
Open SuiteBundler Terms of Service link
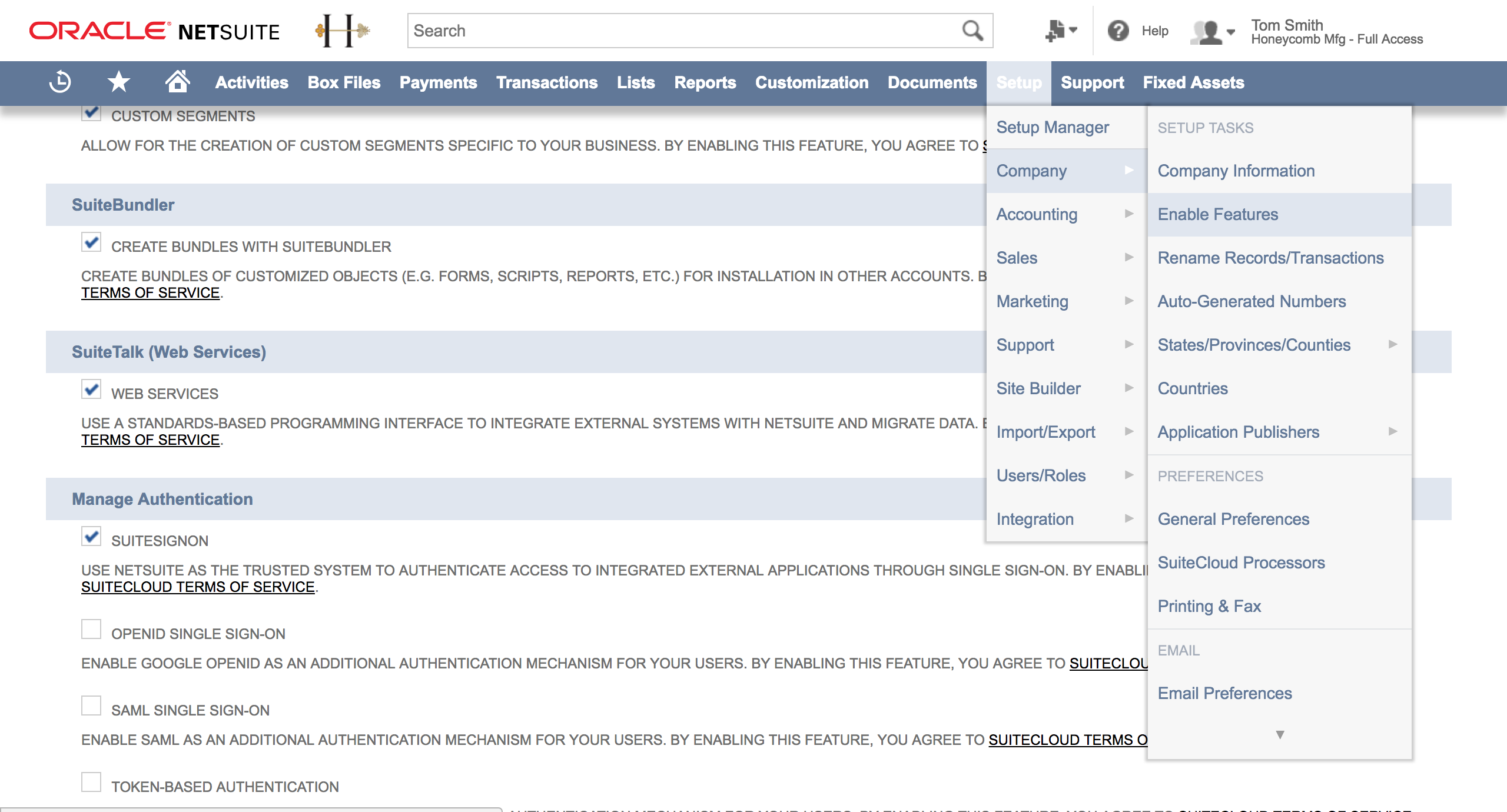(150, 292)
